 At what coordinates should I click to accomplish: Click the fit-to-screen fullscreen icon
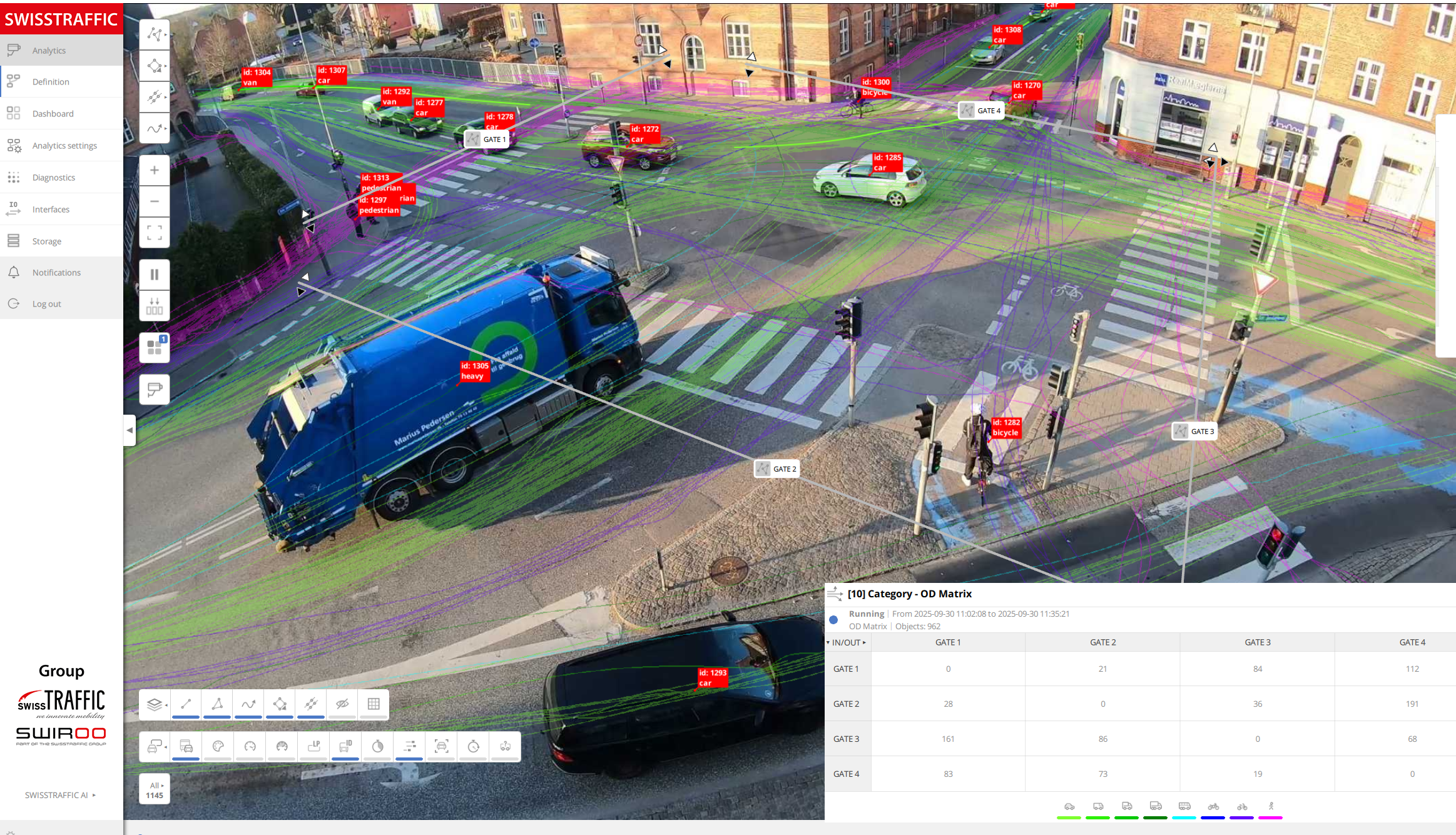[155, 233]
